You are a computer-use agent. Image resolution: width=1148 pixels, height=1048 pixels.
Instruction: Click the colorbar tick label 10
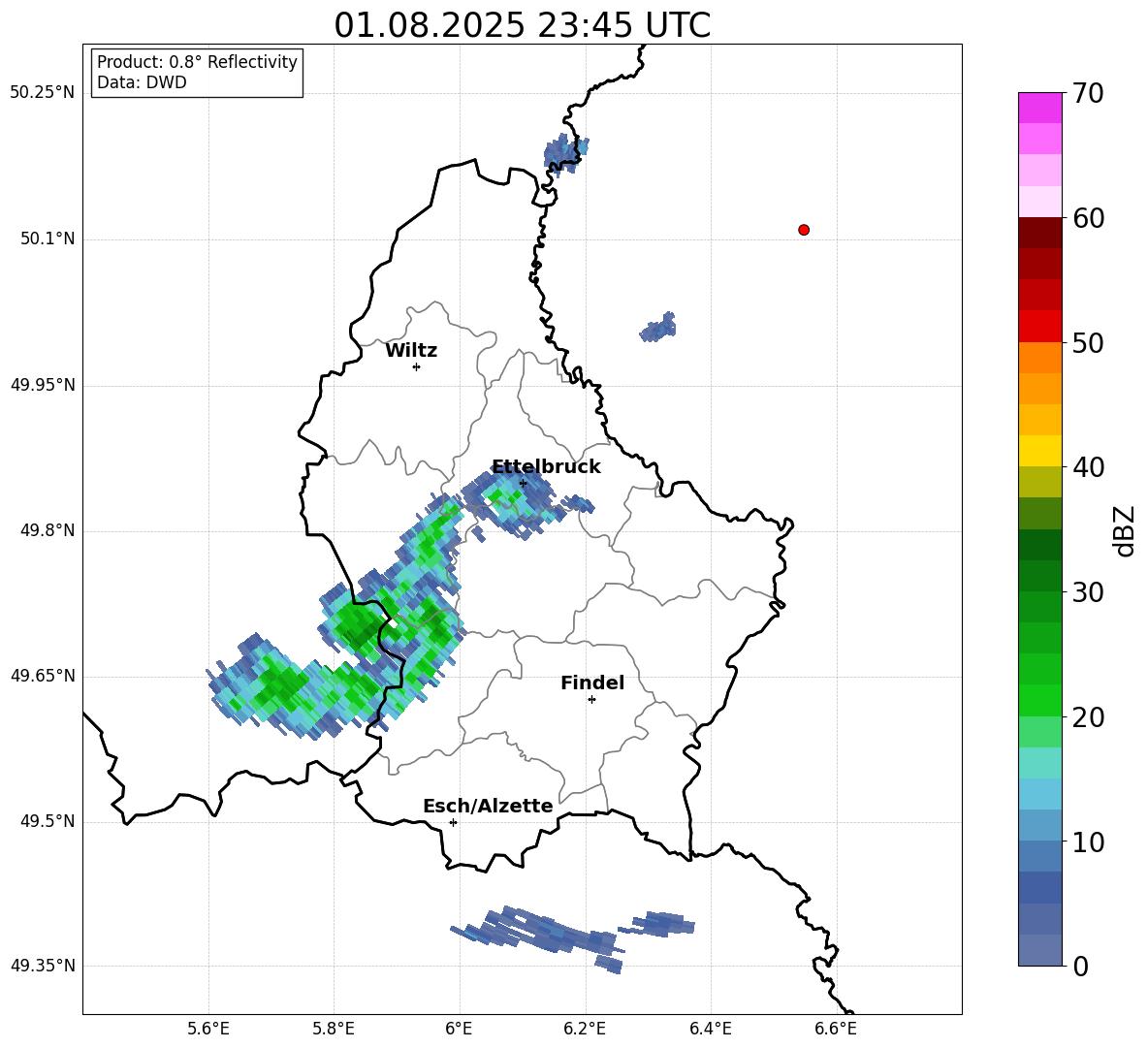pos(1088,842)
